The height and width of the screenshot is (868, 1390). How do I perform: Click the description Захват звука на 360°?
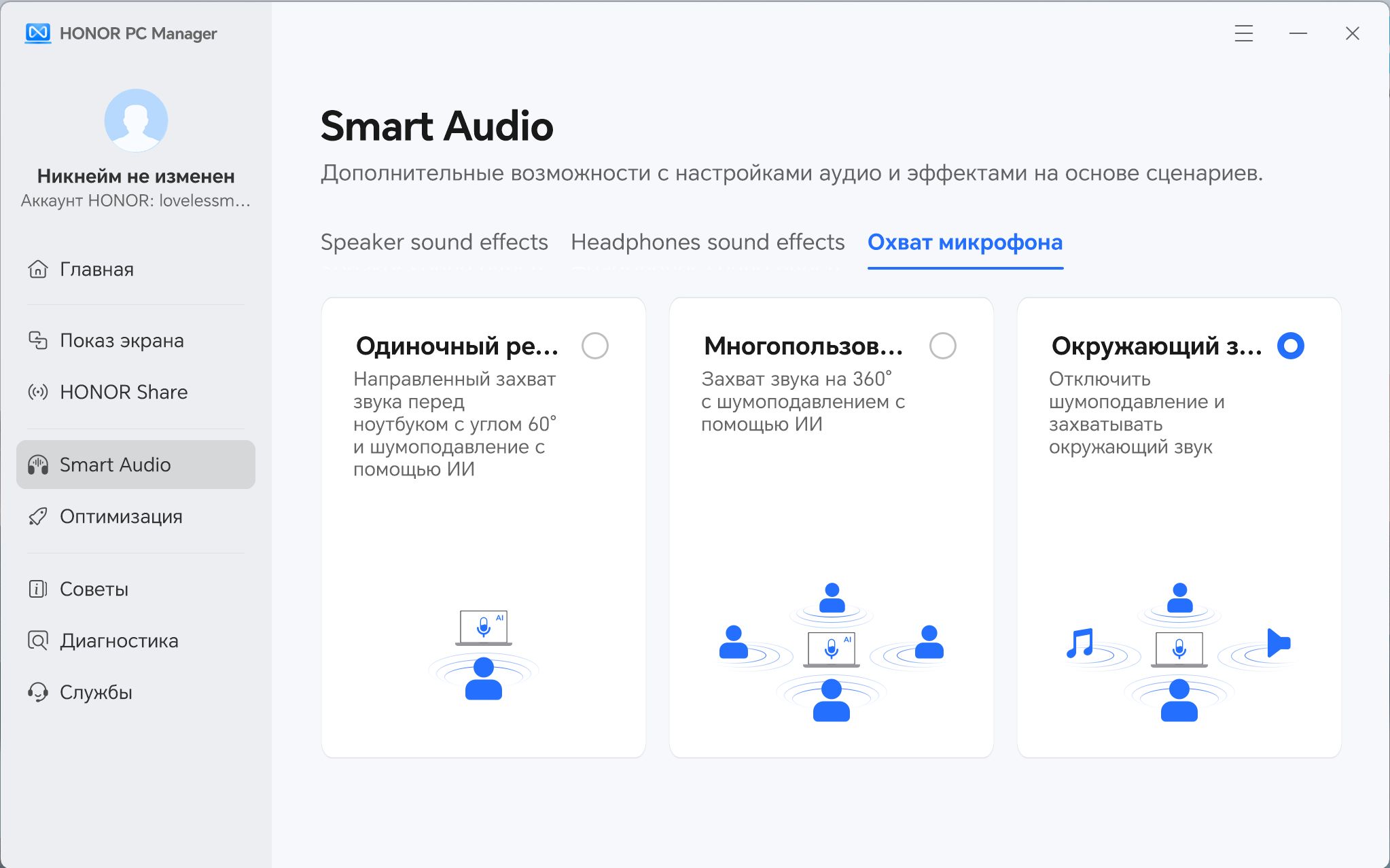803,401
